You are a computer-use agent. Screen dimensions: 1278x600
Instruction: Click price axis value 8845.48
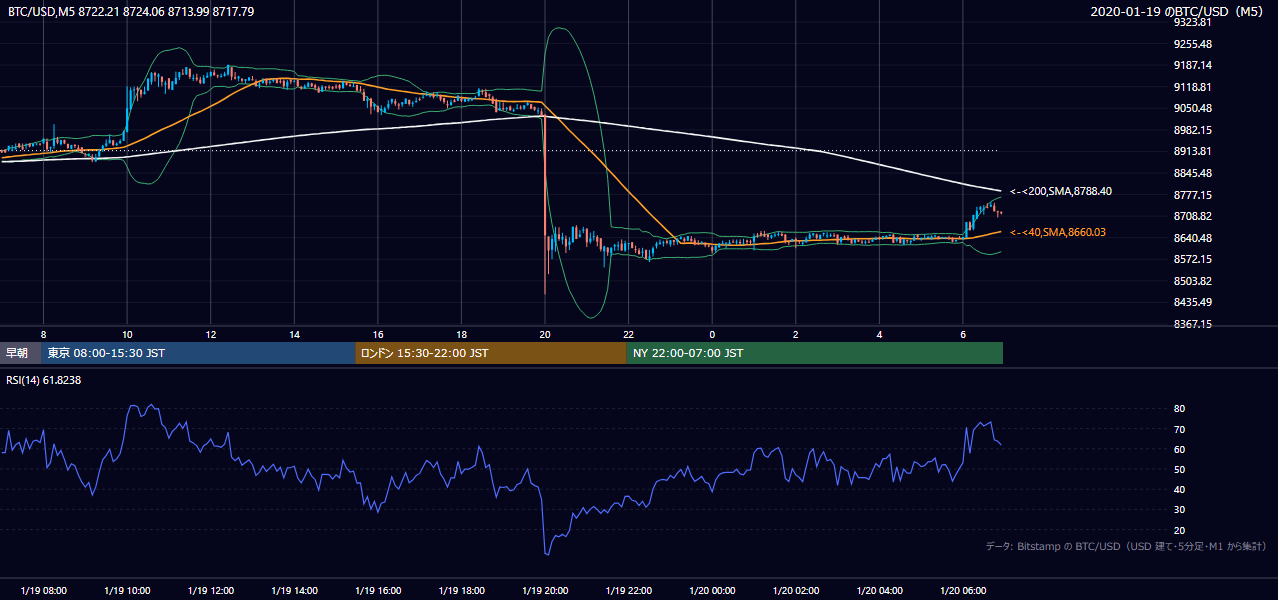pyautogui.click(x=1192, y=173)
